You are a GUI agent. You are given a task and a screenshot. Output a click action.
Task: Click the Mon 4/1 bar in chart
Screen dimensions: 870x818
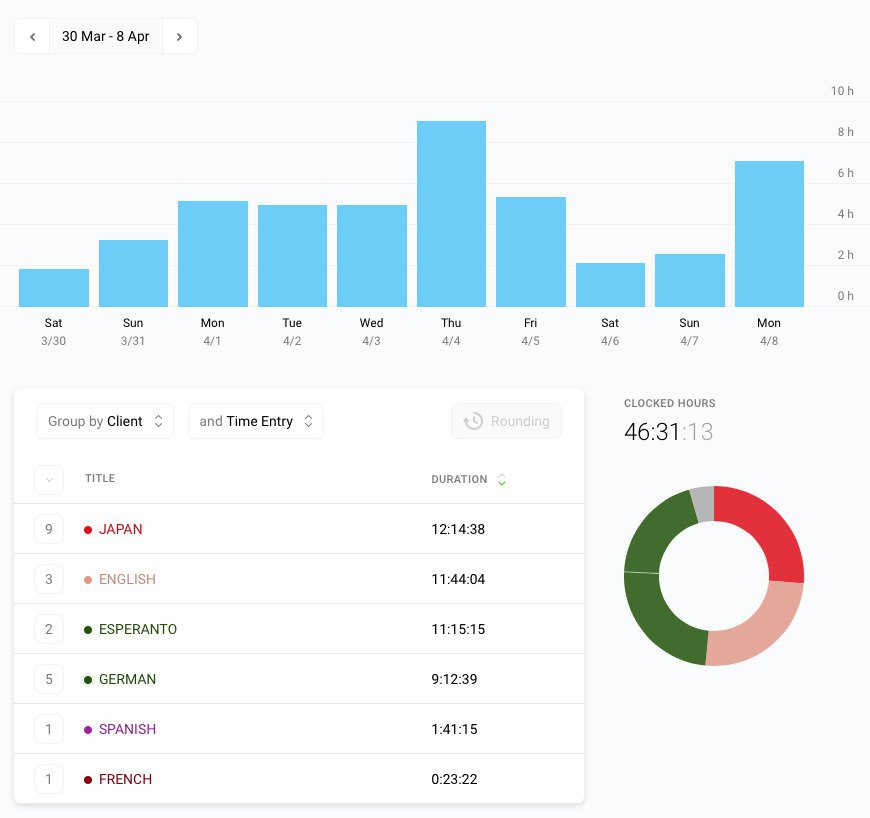point(213,254)
